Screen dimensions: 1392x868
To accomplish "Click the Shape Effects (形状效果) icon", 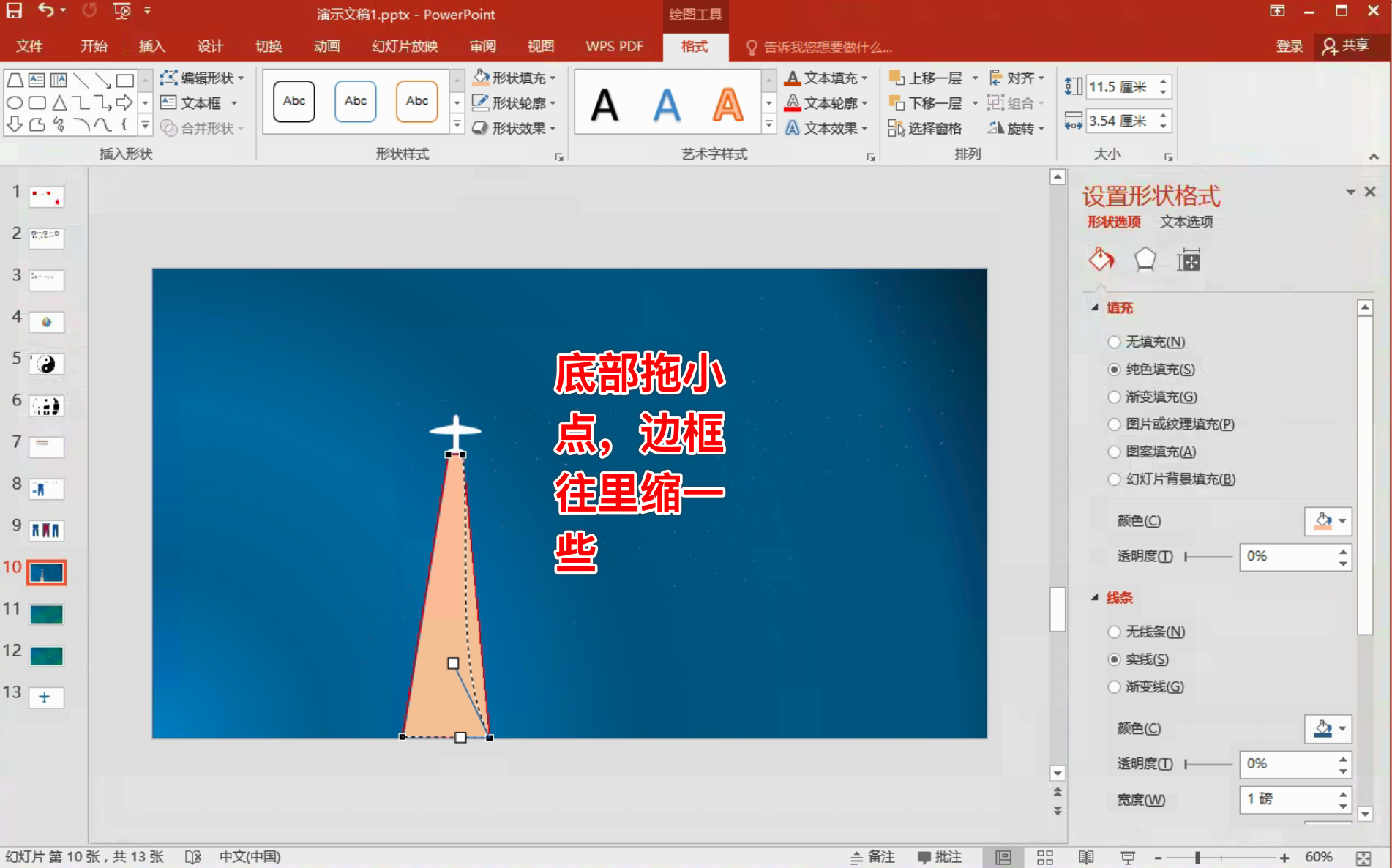I will coord(481,128).
